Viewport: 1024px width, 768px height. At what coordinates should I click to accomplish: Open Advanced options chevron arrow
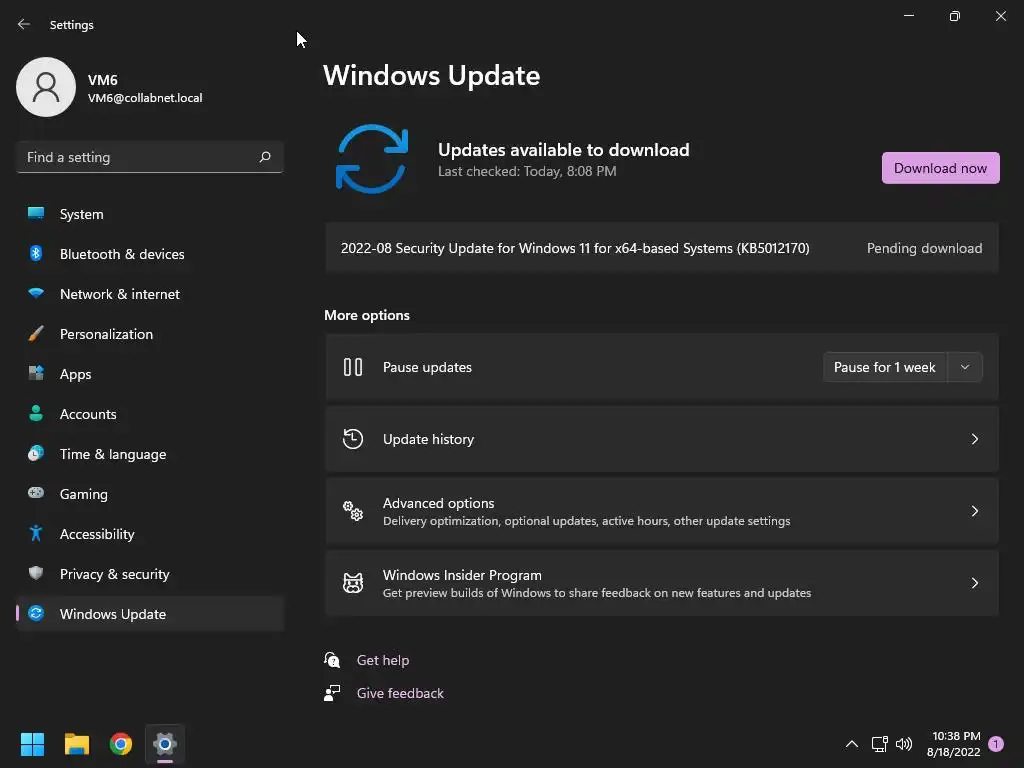tap(975, 511)
